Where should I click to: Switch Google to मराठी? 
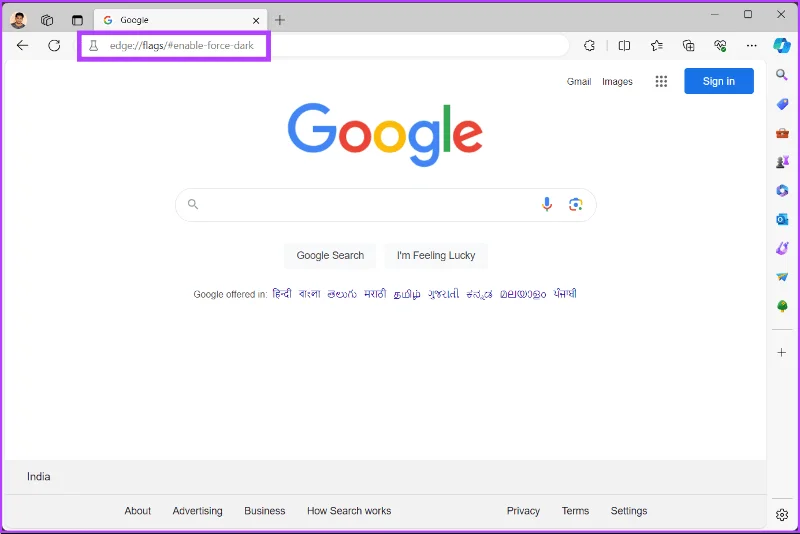click(375, 294)
